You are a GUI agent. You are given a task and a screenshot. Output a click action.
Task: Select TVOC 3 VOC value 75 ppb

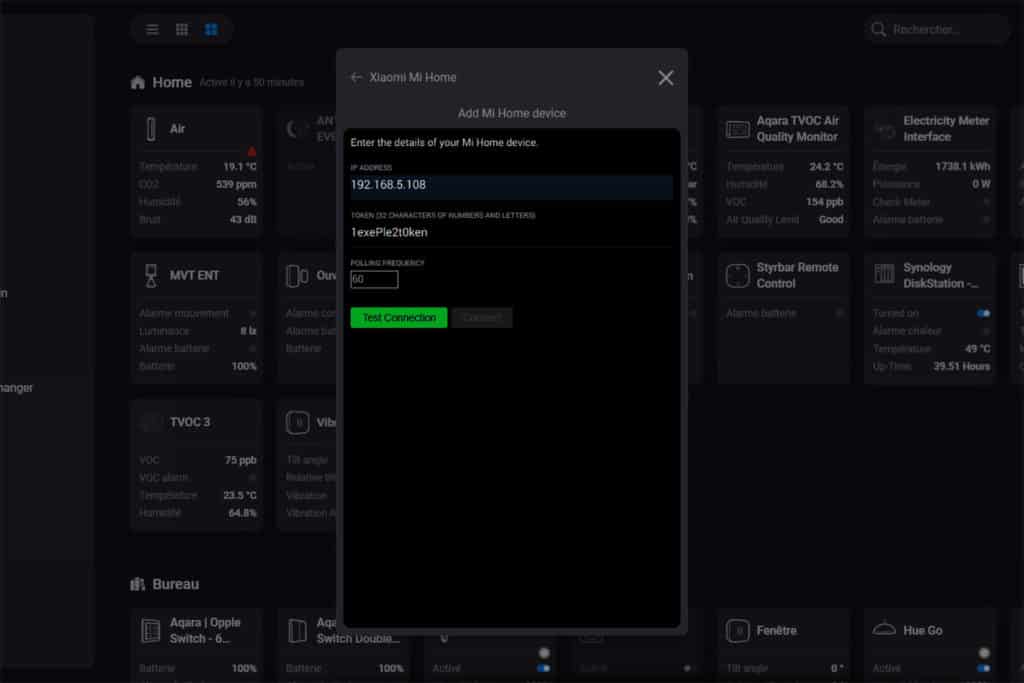(240, 460)
